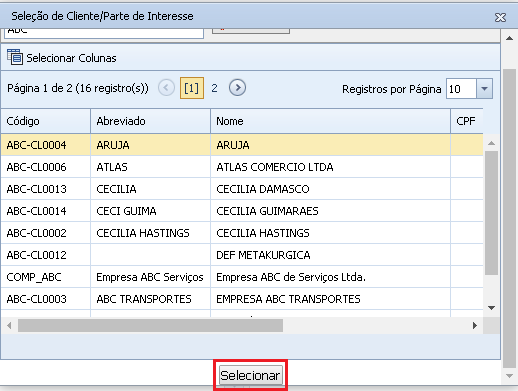Go to next page arrow
The width and height of the screenshot is (518, 391).
(x=237, y=88)
